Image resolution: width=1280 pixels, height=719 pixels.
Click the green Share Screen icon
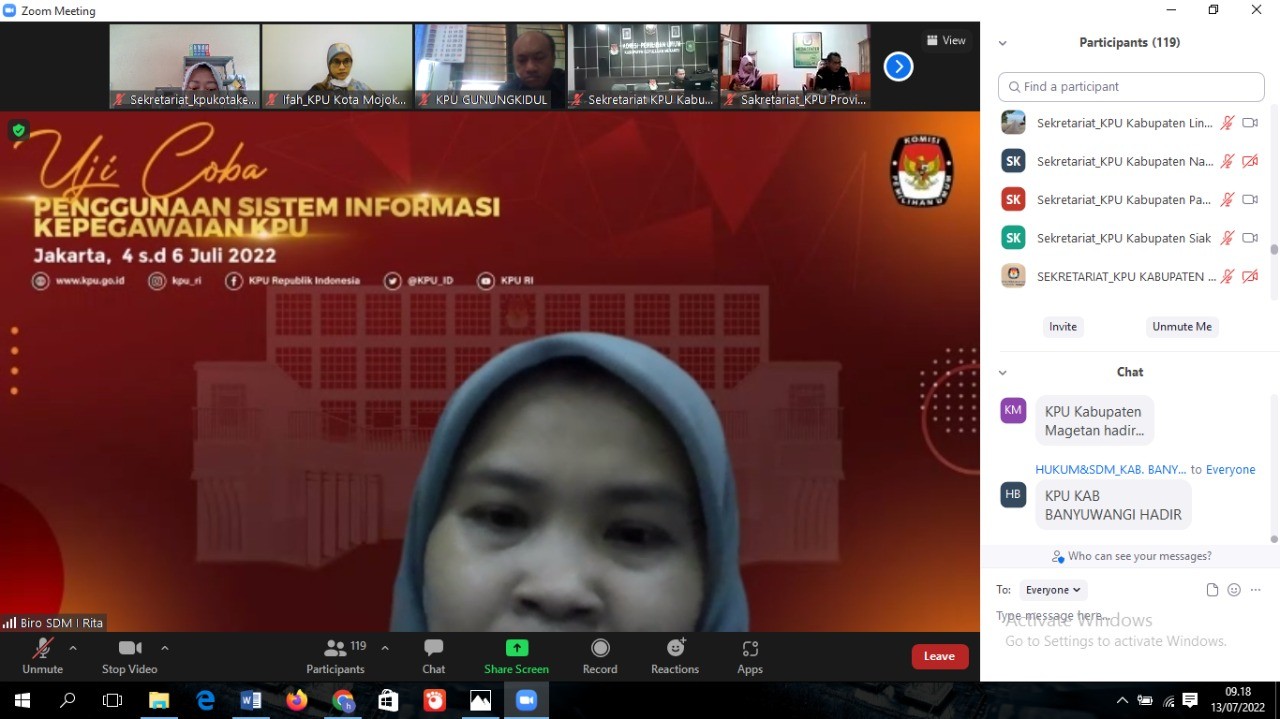coord(516,648)
